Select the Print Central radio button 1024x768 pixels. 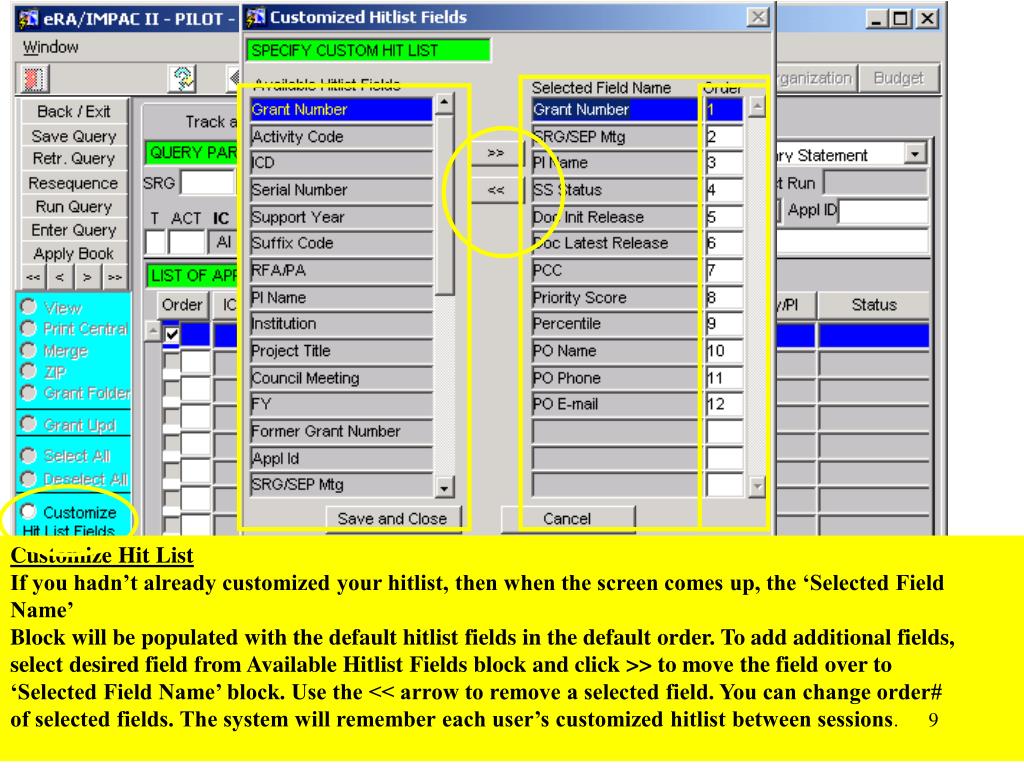point(29,328)
